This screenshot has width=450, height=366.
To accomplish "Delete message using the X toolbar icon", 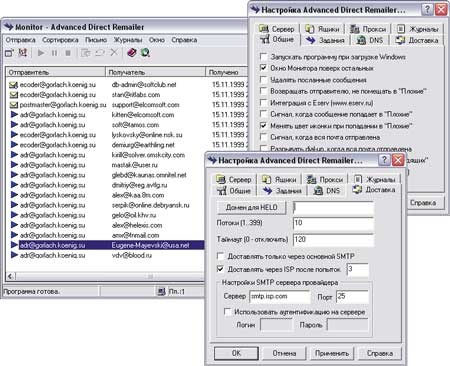I will (114, 52).
